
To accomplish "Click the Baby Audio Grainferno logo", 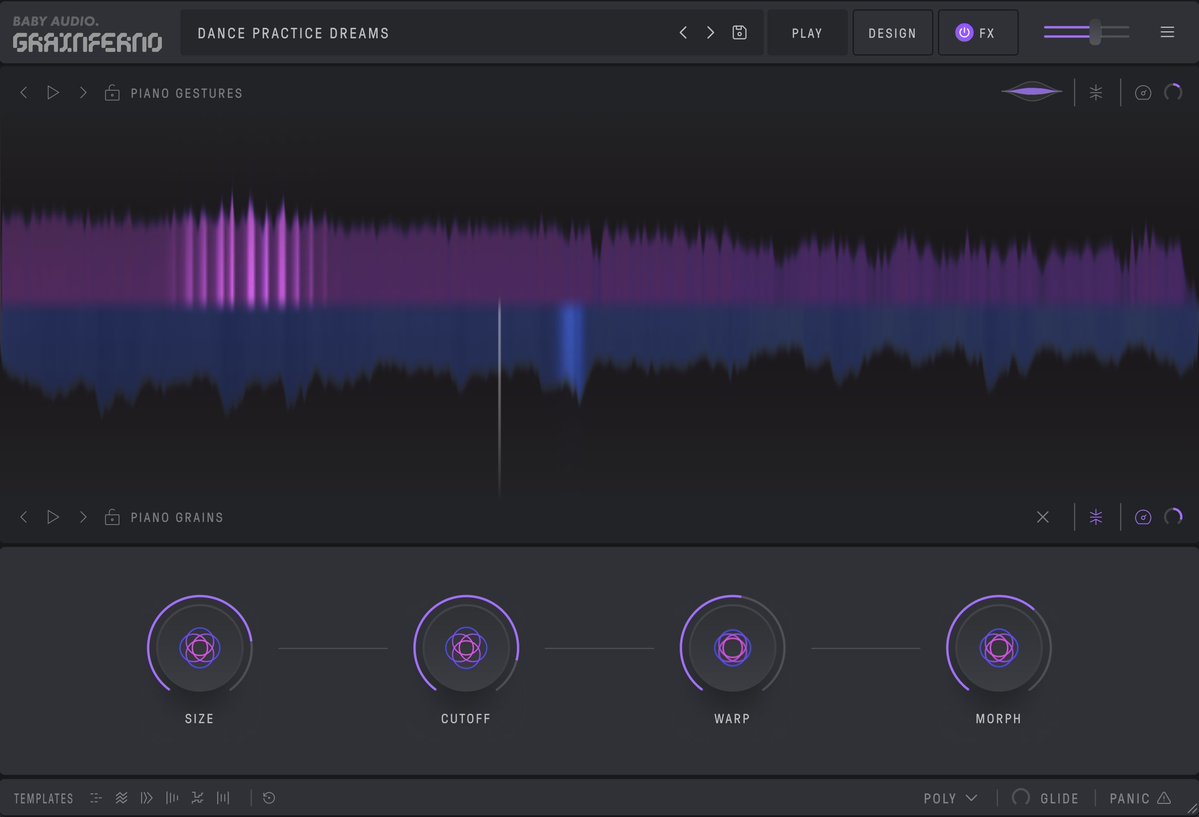I will tap(87, 34).
